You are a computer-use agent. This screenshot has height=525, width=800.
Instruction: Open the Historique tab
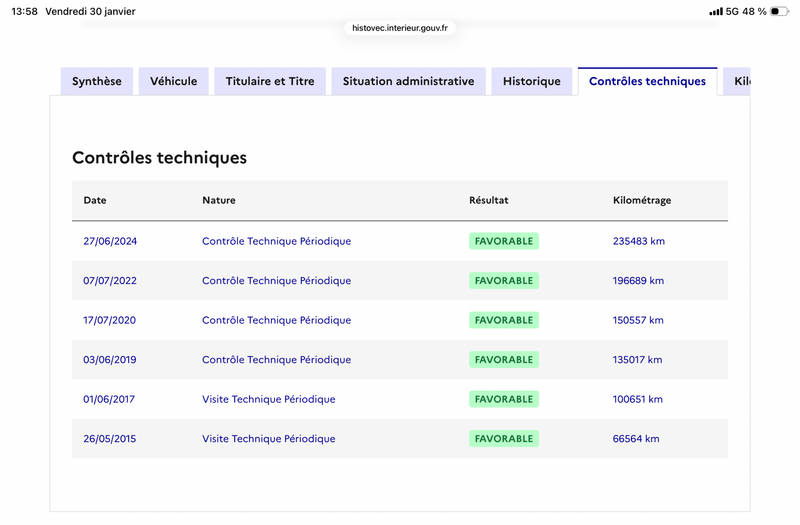pos(532,81)
